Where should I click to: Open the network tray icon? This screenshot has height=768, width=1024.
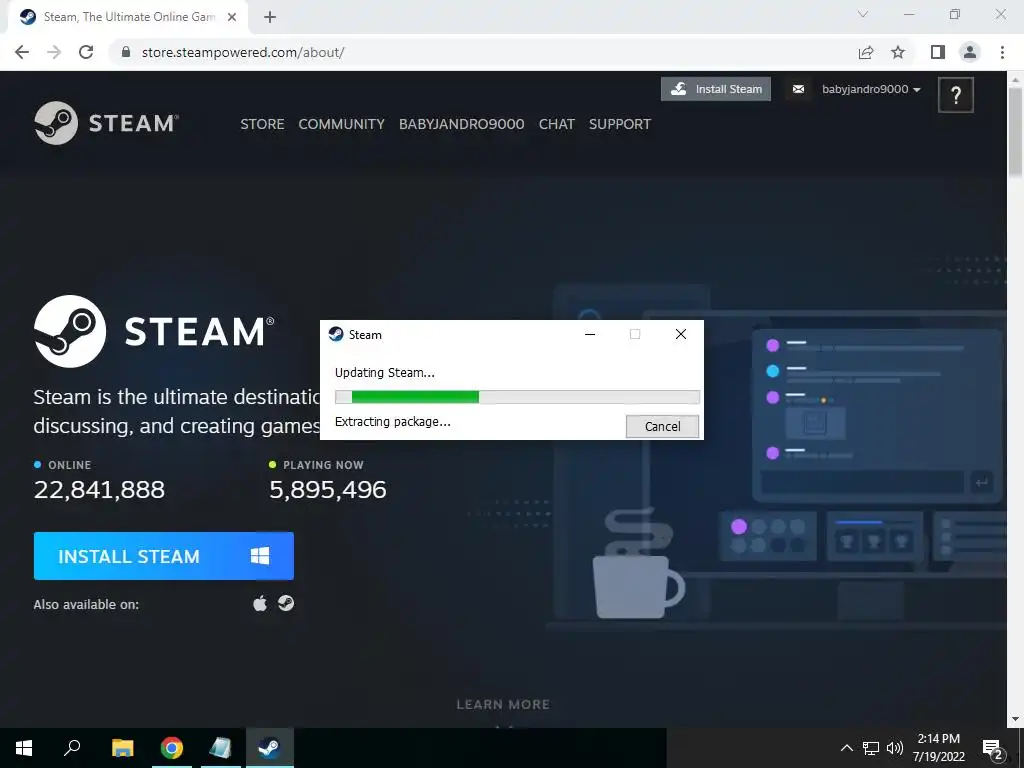871,748
